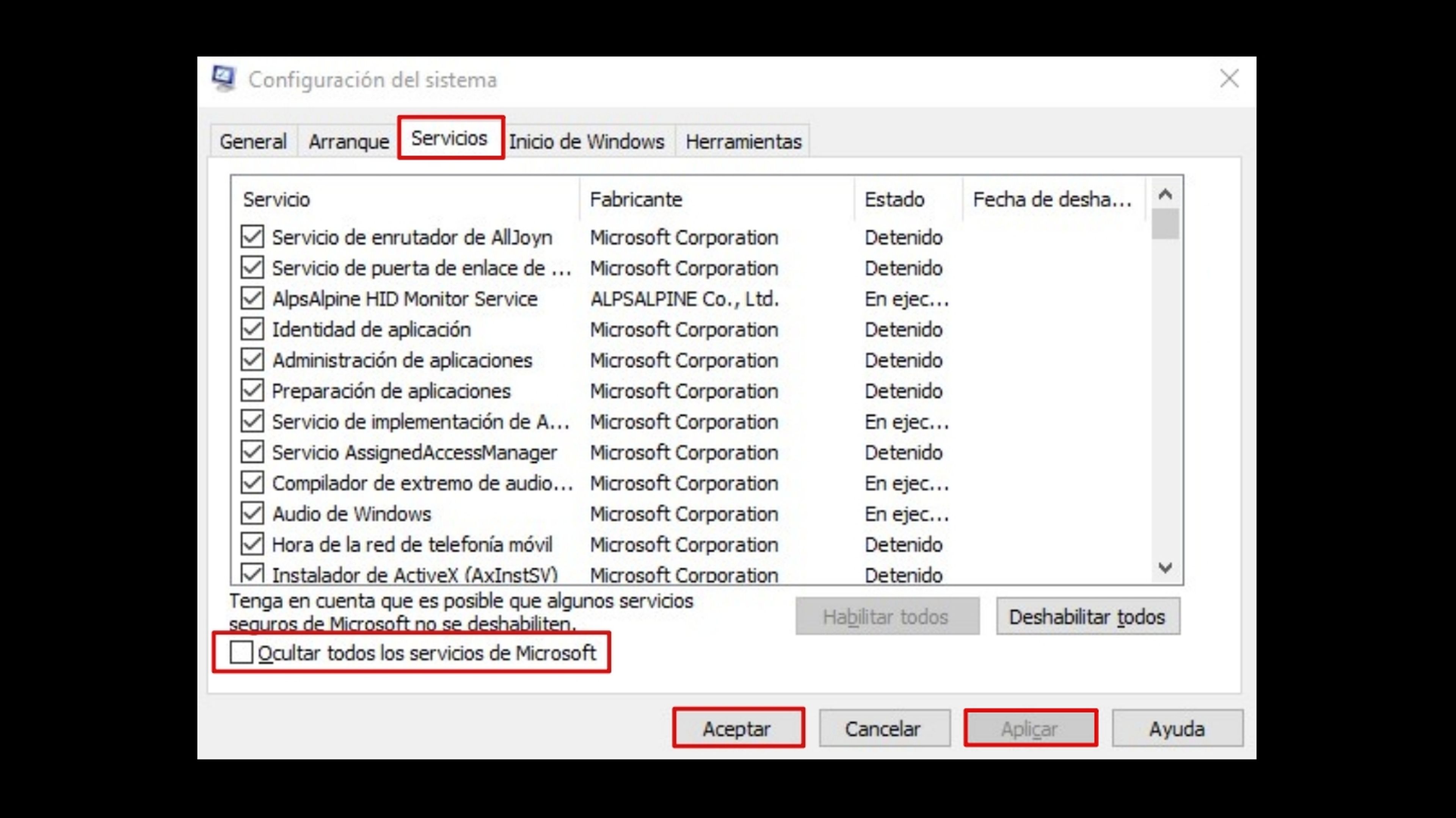
Task: Toggle Servicio AssignedAccessManager checkbox
Action: coord(252,452)
